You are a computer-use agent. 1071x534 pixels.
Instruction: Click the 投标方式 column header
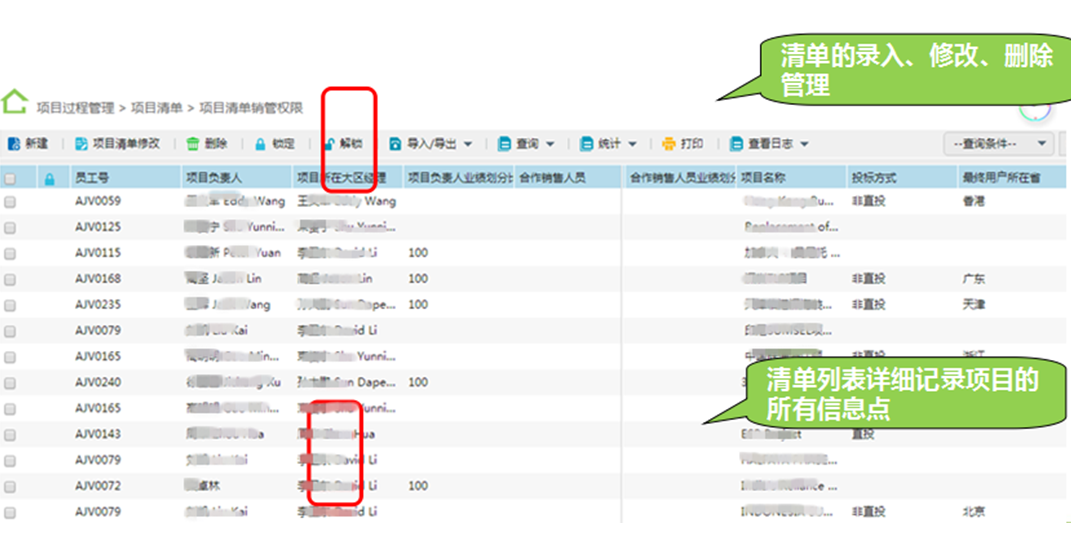874,178
